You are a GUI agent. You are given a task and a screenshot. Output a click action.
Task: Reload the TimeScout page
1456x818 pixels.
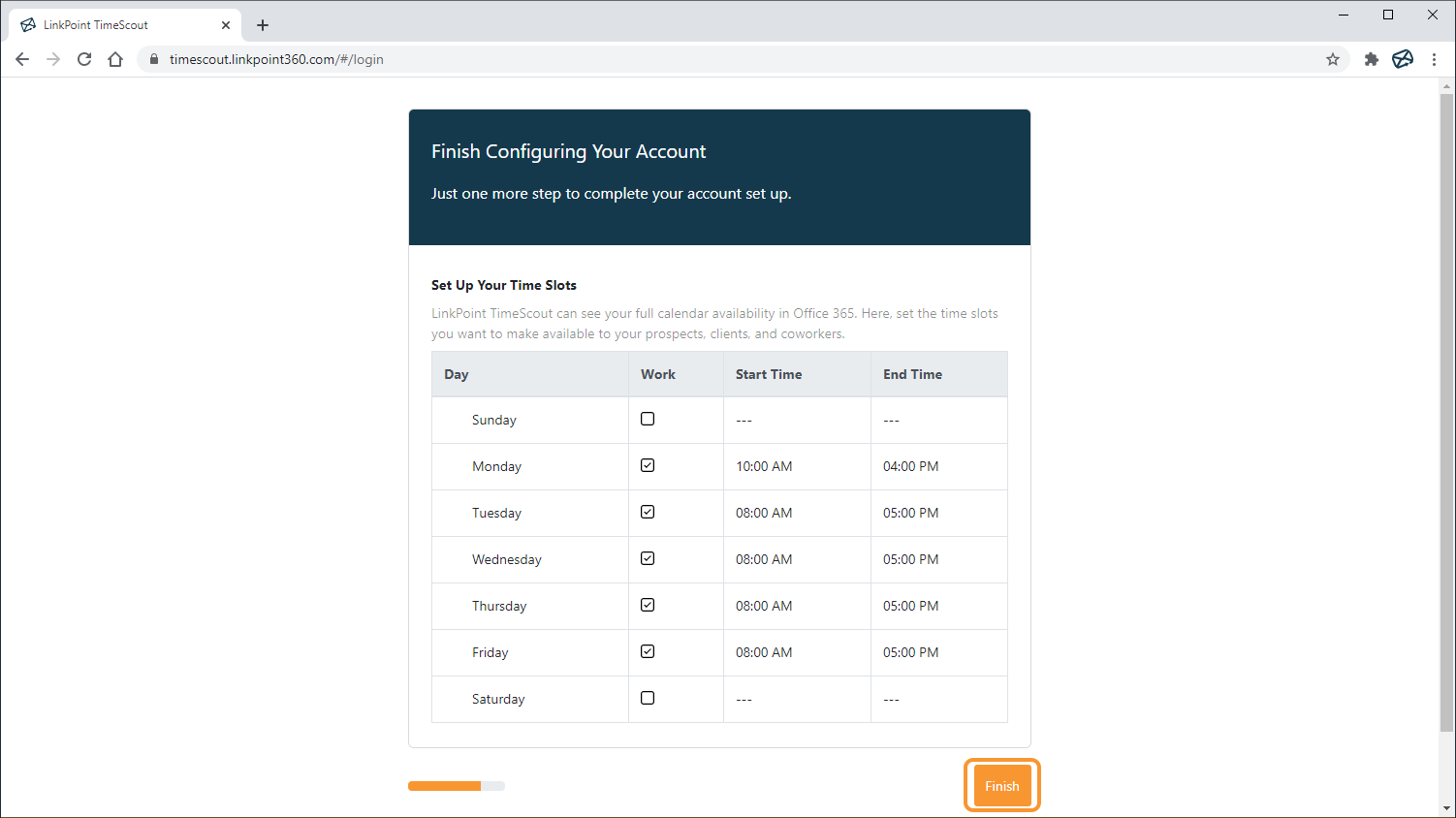click(84, 59)
